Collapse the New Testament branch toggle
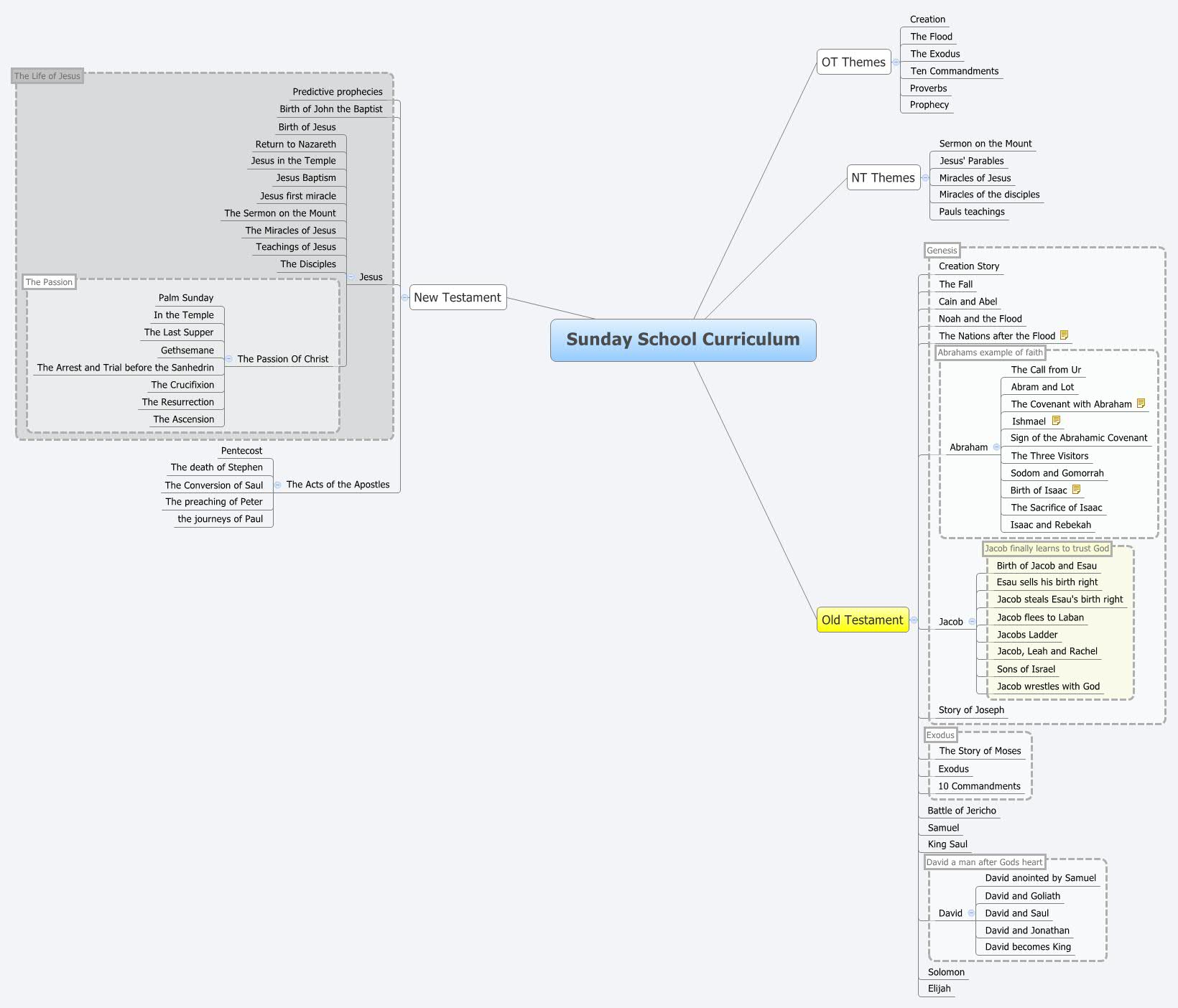The height and width of the screenshot is (1008, 1178). (405, 297)
